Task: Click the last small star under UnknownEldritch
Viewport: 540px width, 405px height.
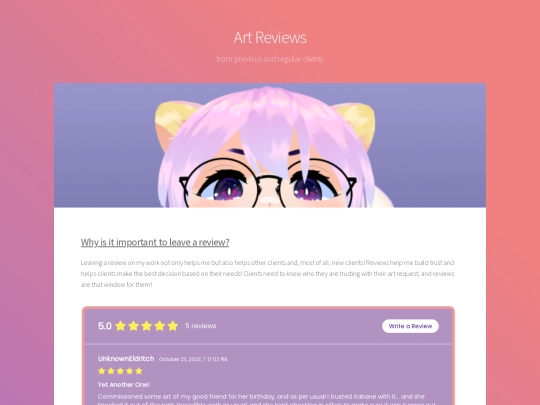Action: (139, 371)
